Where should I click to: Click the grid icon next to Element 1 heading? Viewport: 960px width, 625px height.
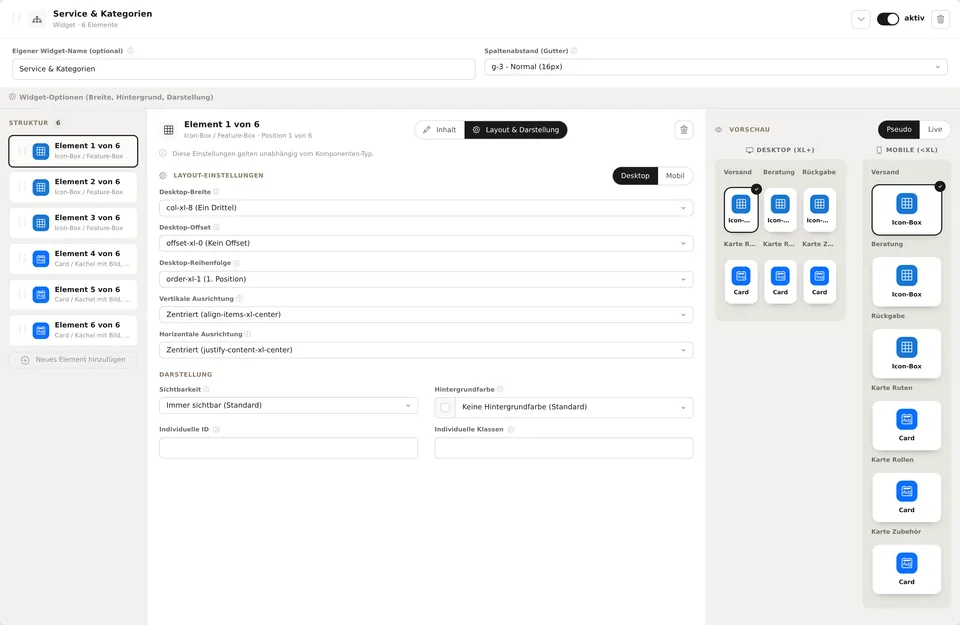(x=168, y=130)
